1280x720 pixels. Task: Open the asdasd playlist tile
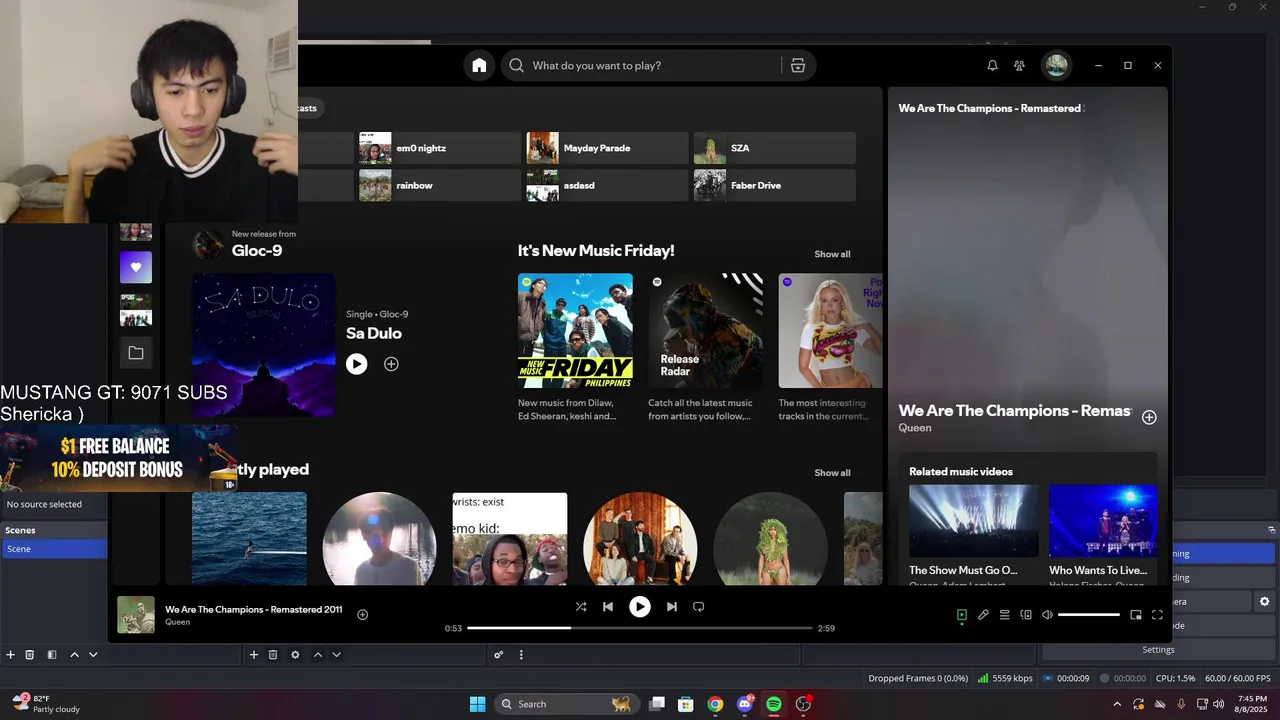607,185
